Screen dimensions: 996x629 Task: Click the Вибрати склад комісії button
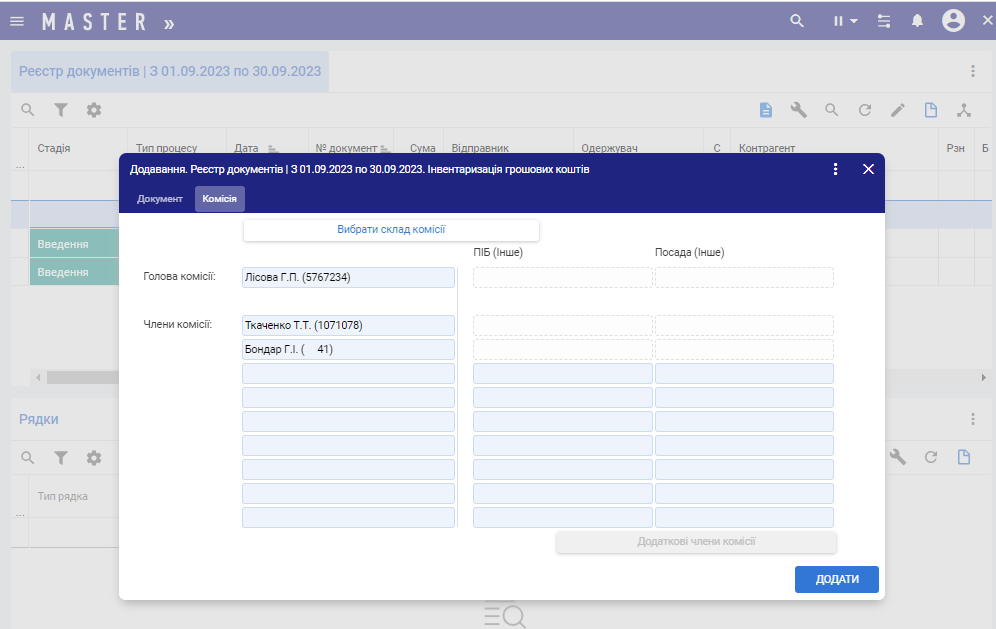[x=391, y=230]
